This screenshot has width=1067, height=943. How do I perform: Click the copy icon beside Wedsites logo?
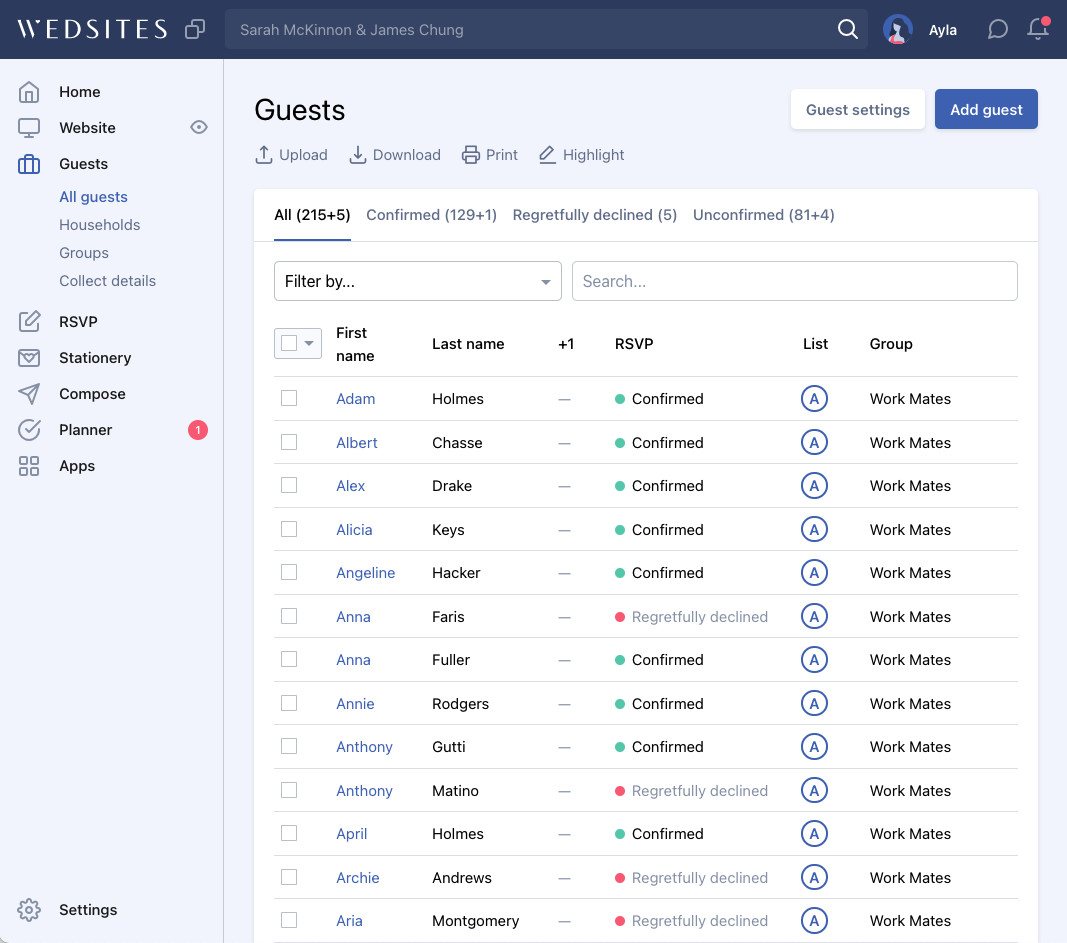click(195, 30)
